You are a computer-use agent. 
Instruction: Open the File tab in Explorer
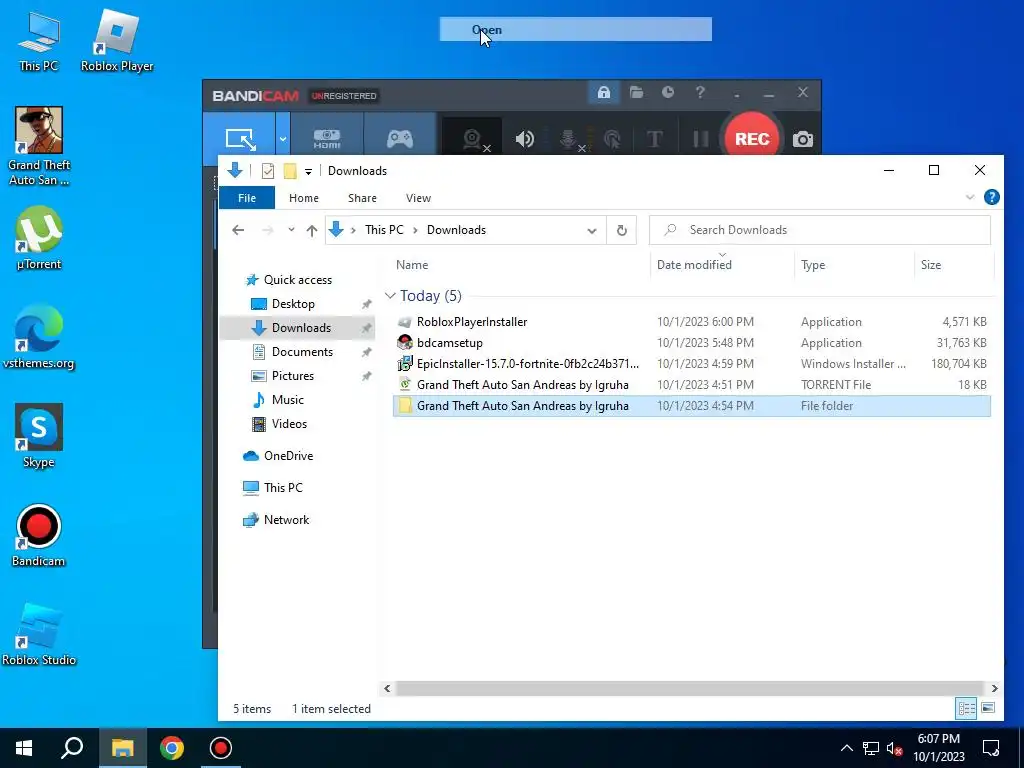(247, 198)
